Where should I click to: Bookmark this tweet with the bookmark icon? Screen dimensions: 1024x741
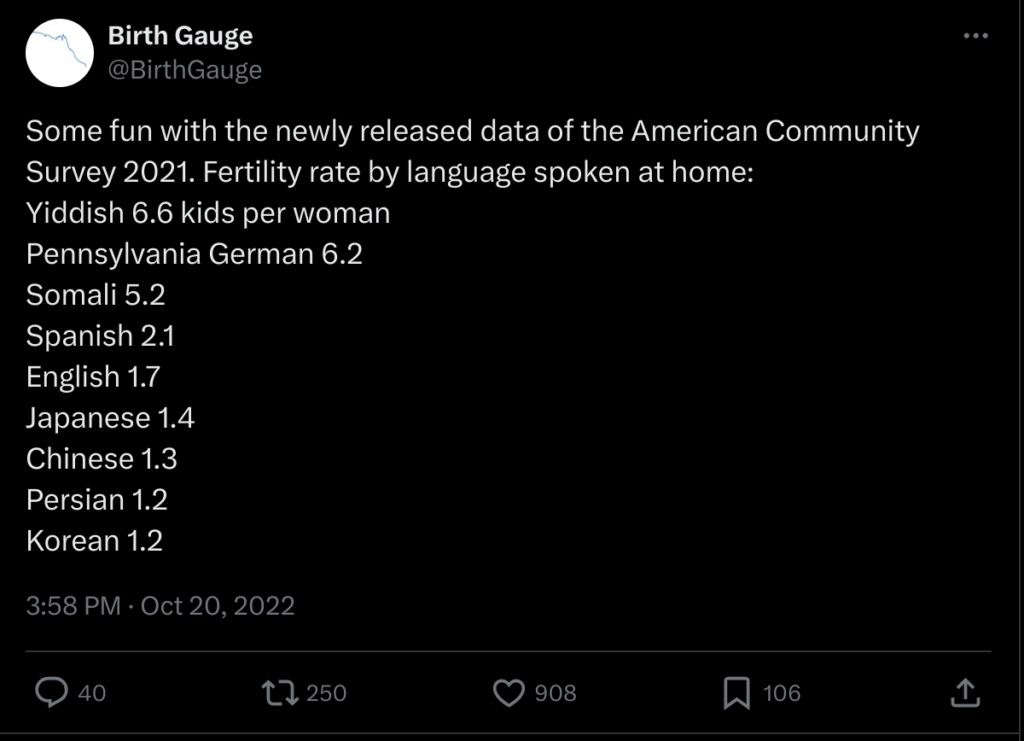[736, 692]
